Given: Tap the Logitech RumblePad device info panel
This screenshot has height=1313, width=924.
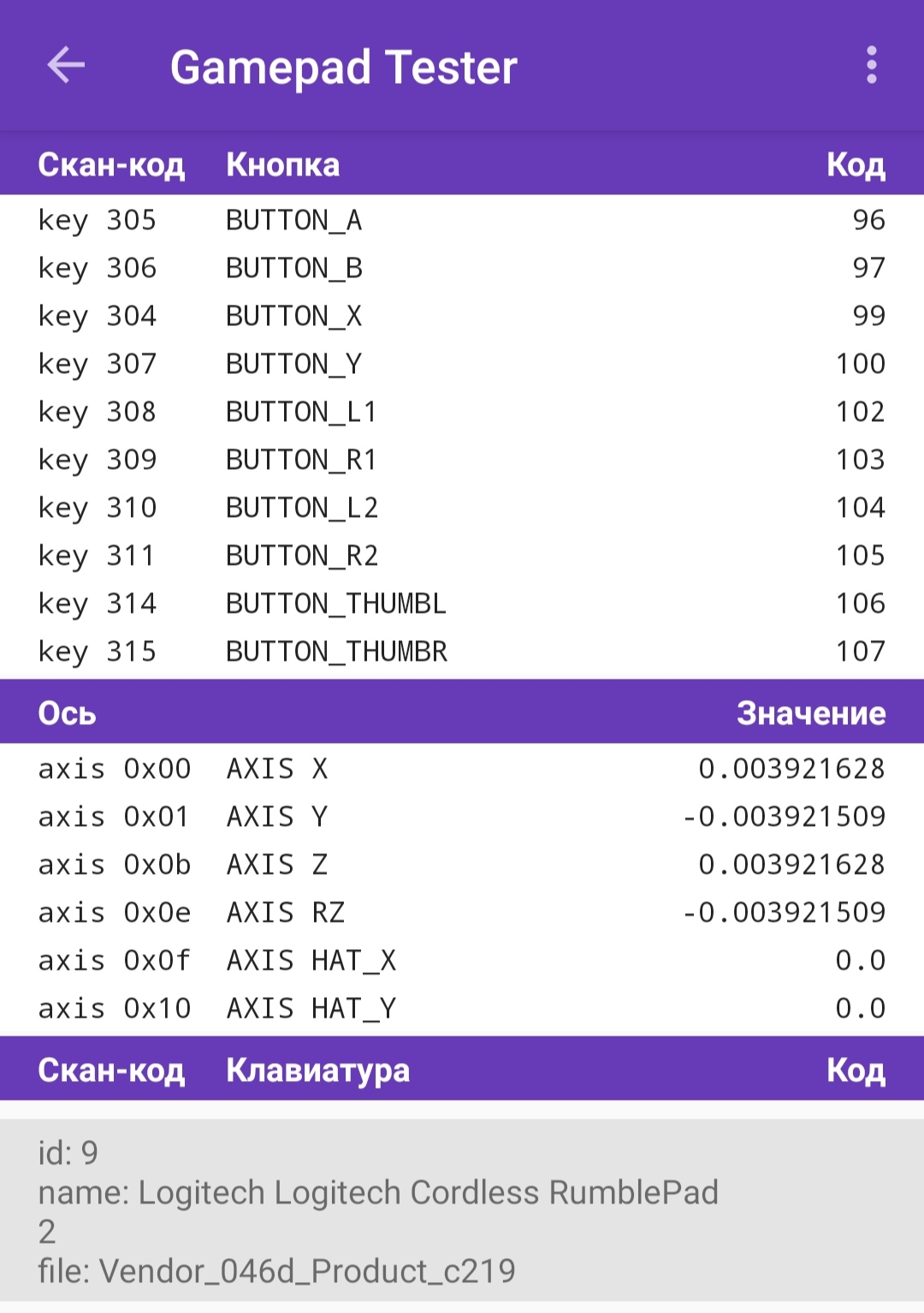Looking at the screenshot, I should pyautogui.click(x=462, y=1211).
